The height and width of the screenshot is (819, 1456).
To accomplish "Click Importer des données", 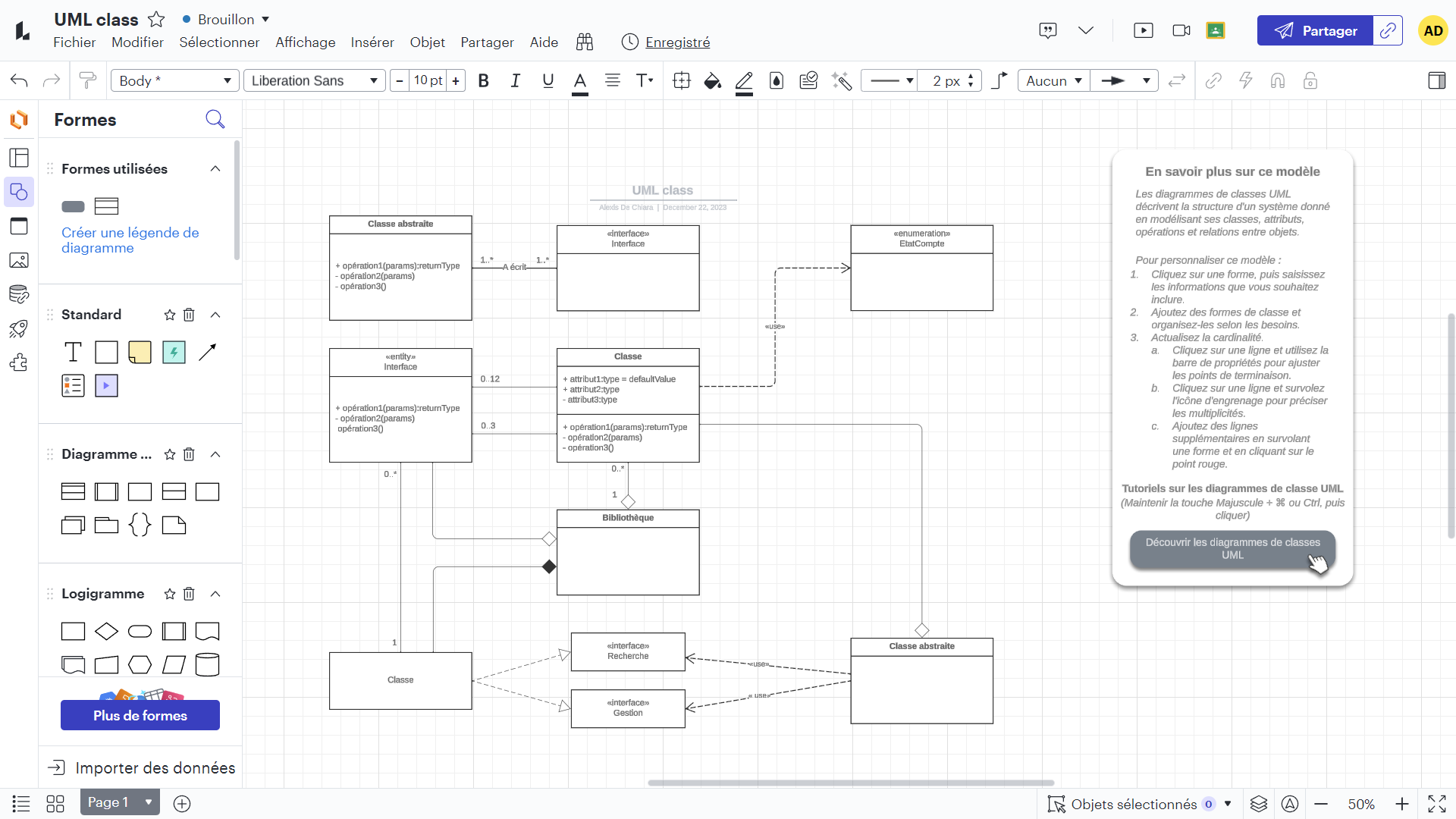I will 142,767.
